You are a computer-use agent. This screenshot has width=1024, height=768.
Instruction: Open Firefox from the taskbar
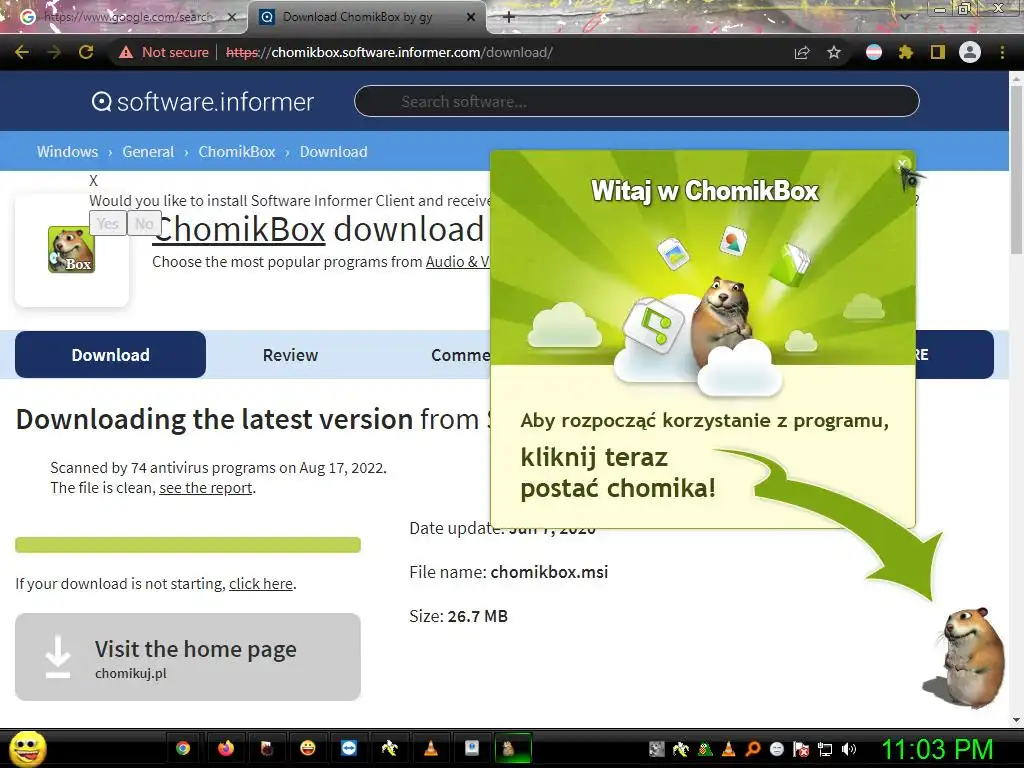pos(225,748)
